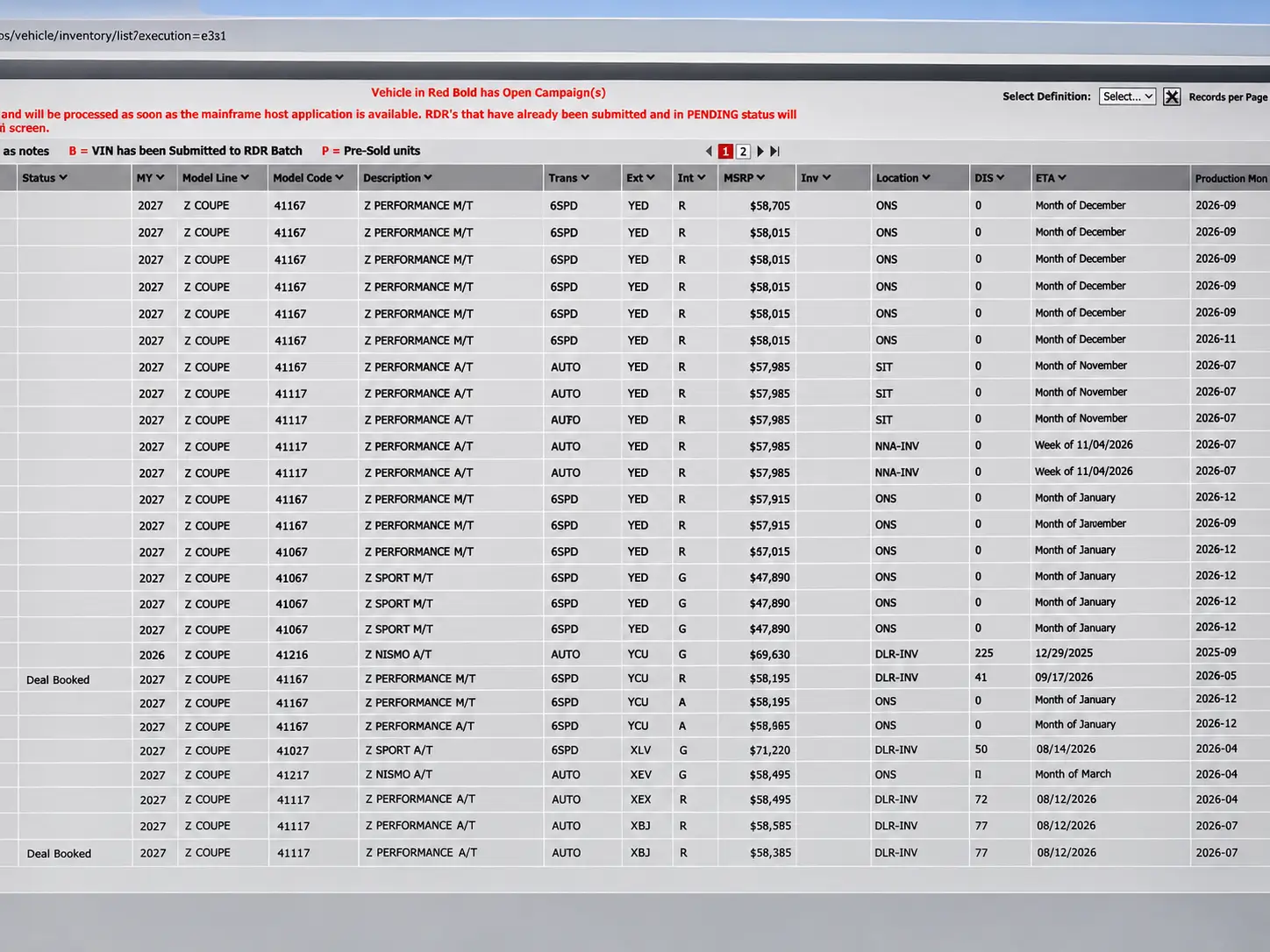
Task: Sort by the MSRP column header
Action: (x=745, y=178)
